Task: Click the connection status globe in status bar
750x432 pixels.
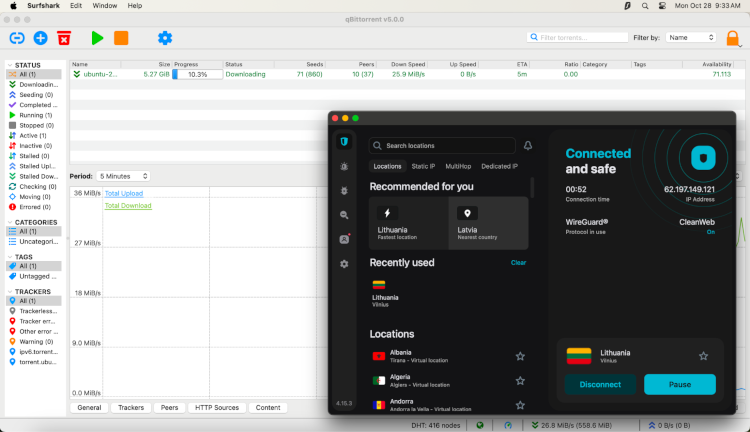Action: pyautogui.click(x=480, y=425)
